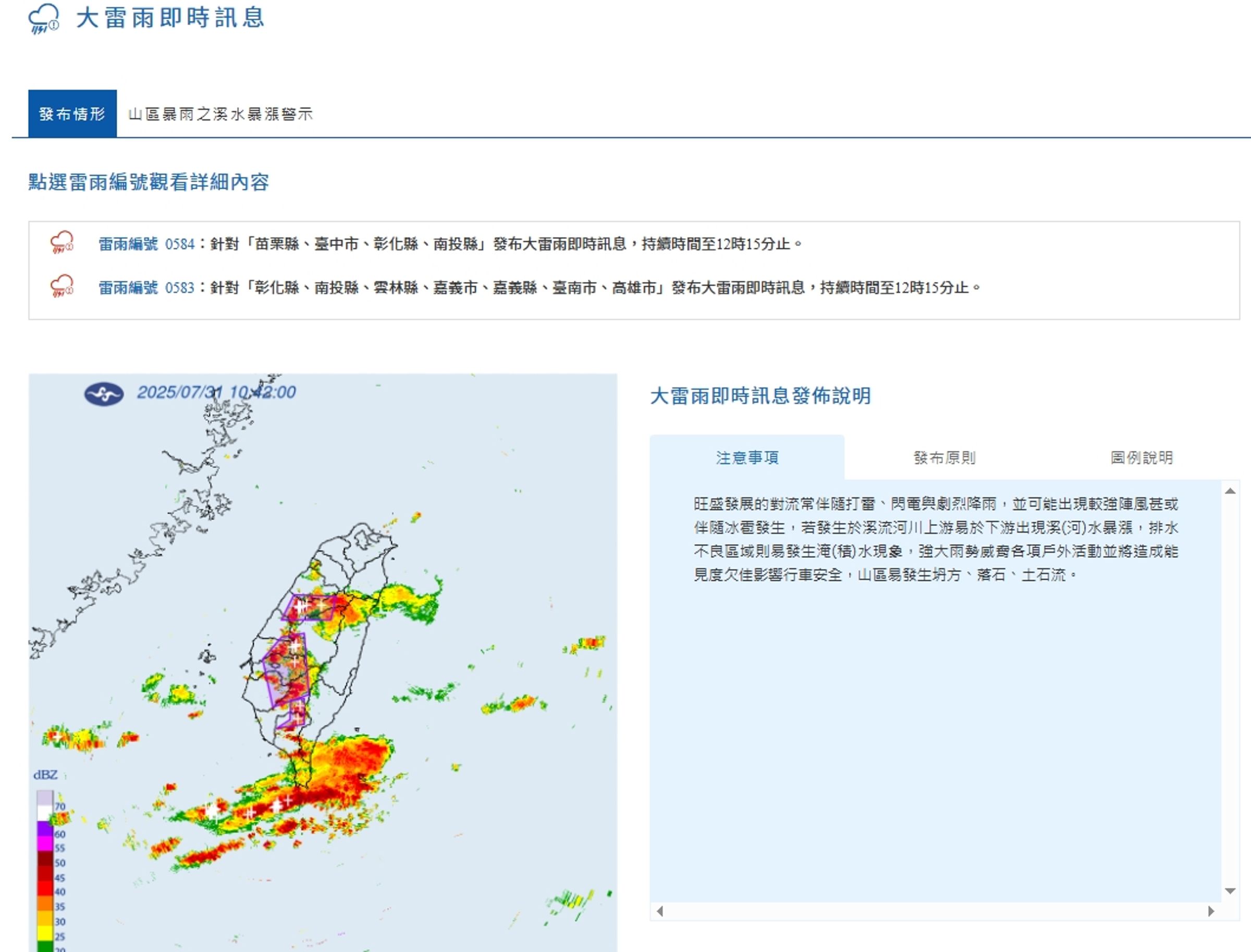Click the storm icon beside thunderstorm number 0583

62,286
